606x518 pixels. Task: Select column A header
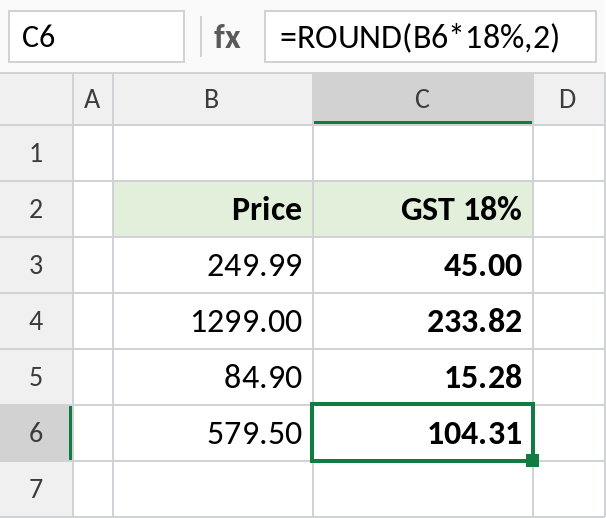(x=93, y=99)
